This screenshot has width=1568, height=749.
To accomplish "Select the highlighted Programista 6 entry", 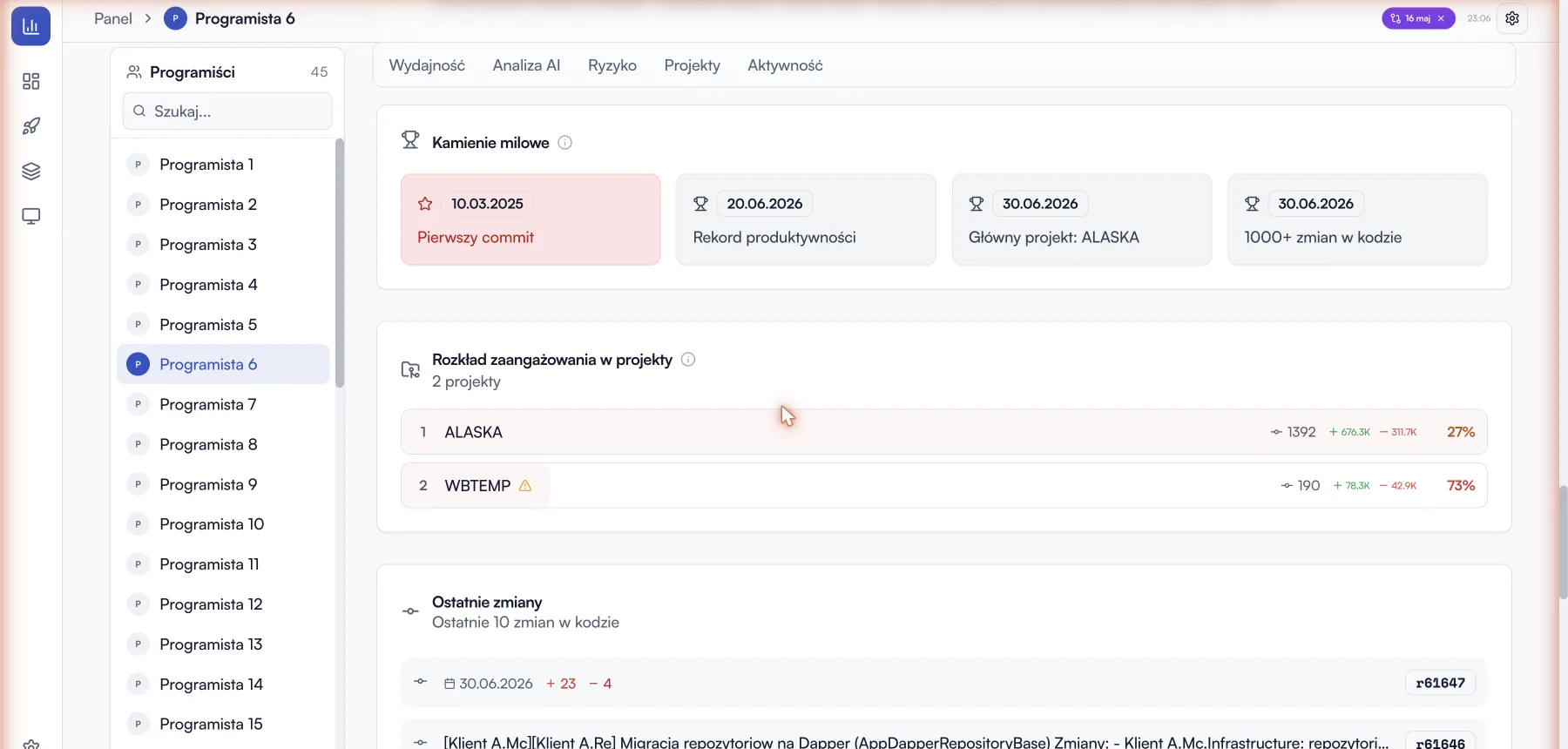I will pos(224,364).
